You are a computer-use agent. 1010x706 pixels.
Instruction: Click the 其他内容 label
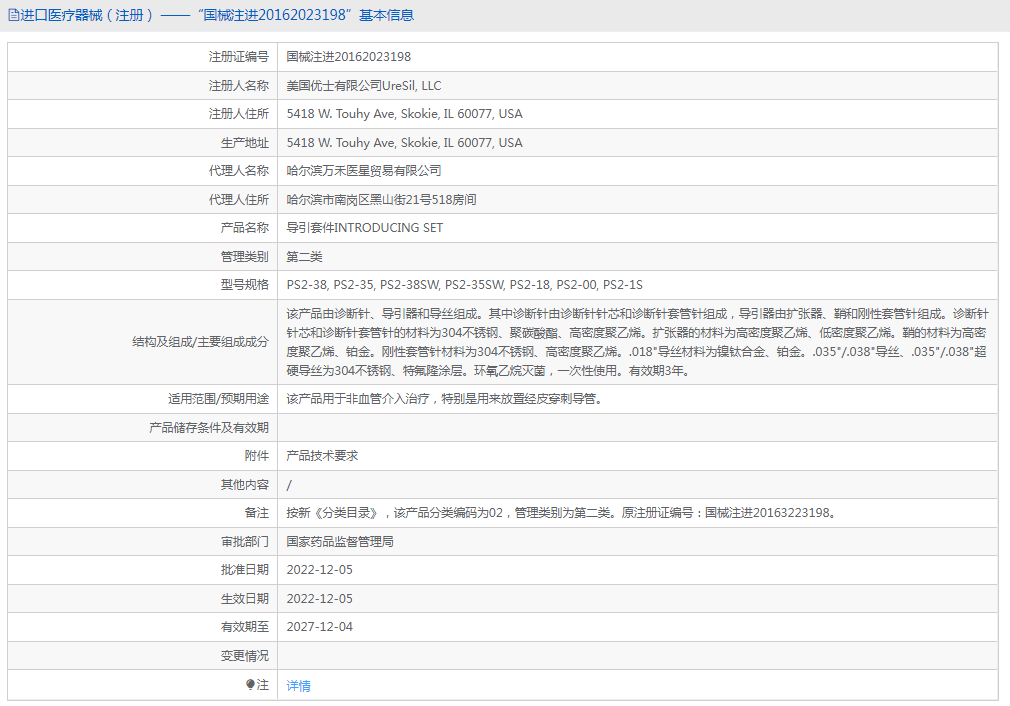click(245, 484)
